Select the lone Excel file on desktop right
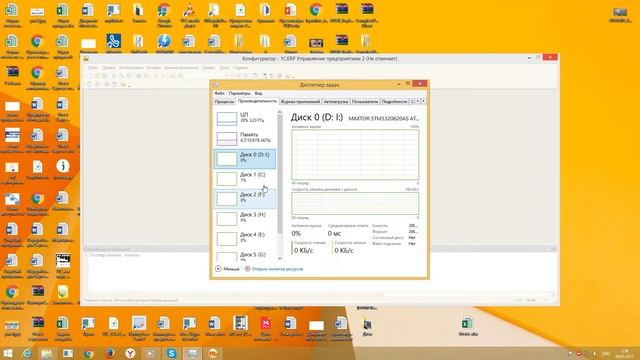 [x=467, y=328]
